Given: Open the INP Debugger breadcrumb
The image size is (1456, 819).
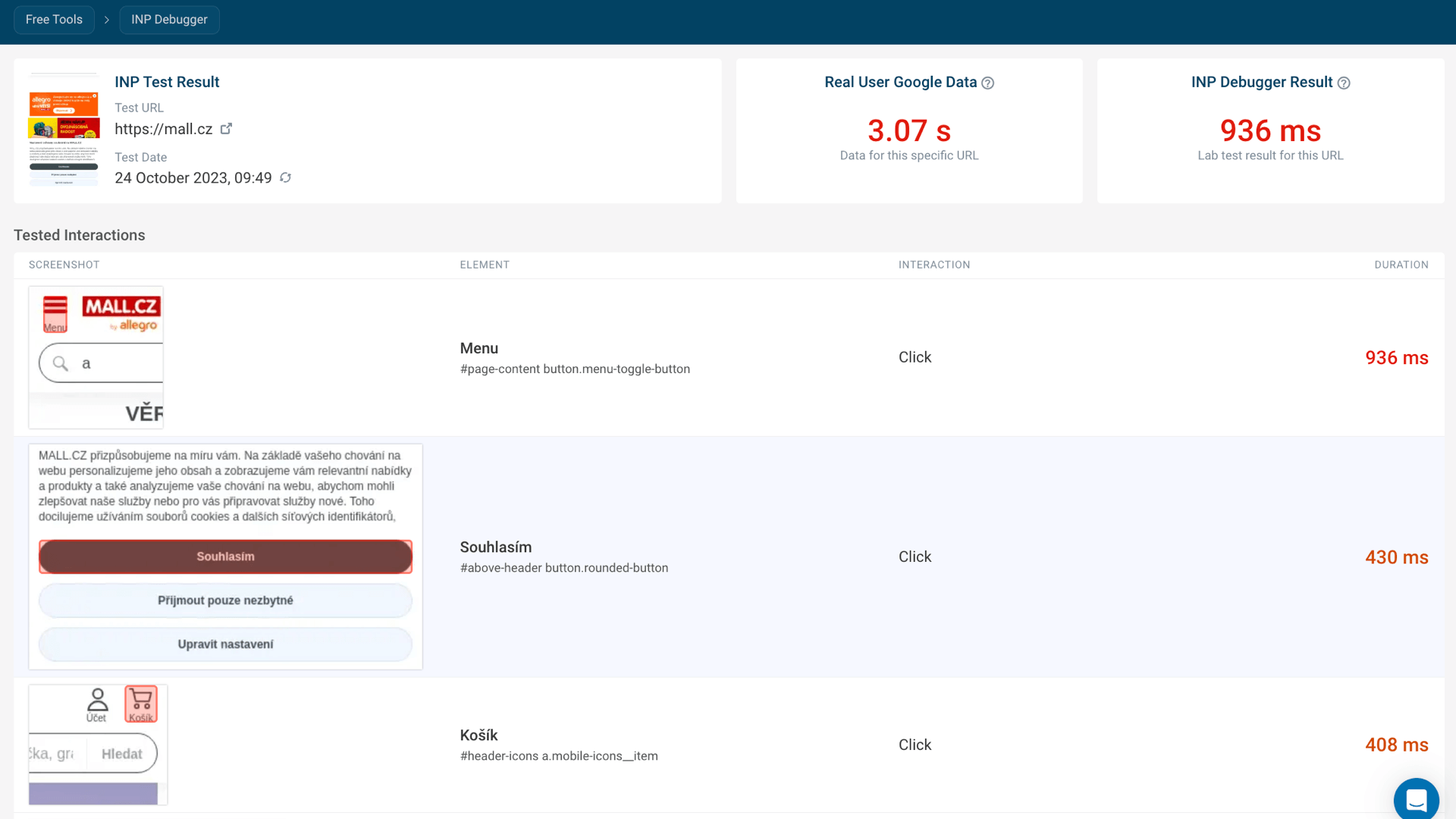Looking at the screenshot, I should [x=169, y=20].
